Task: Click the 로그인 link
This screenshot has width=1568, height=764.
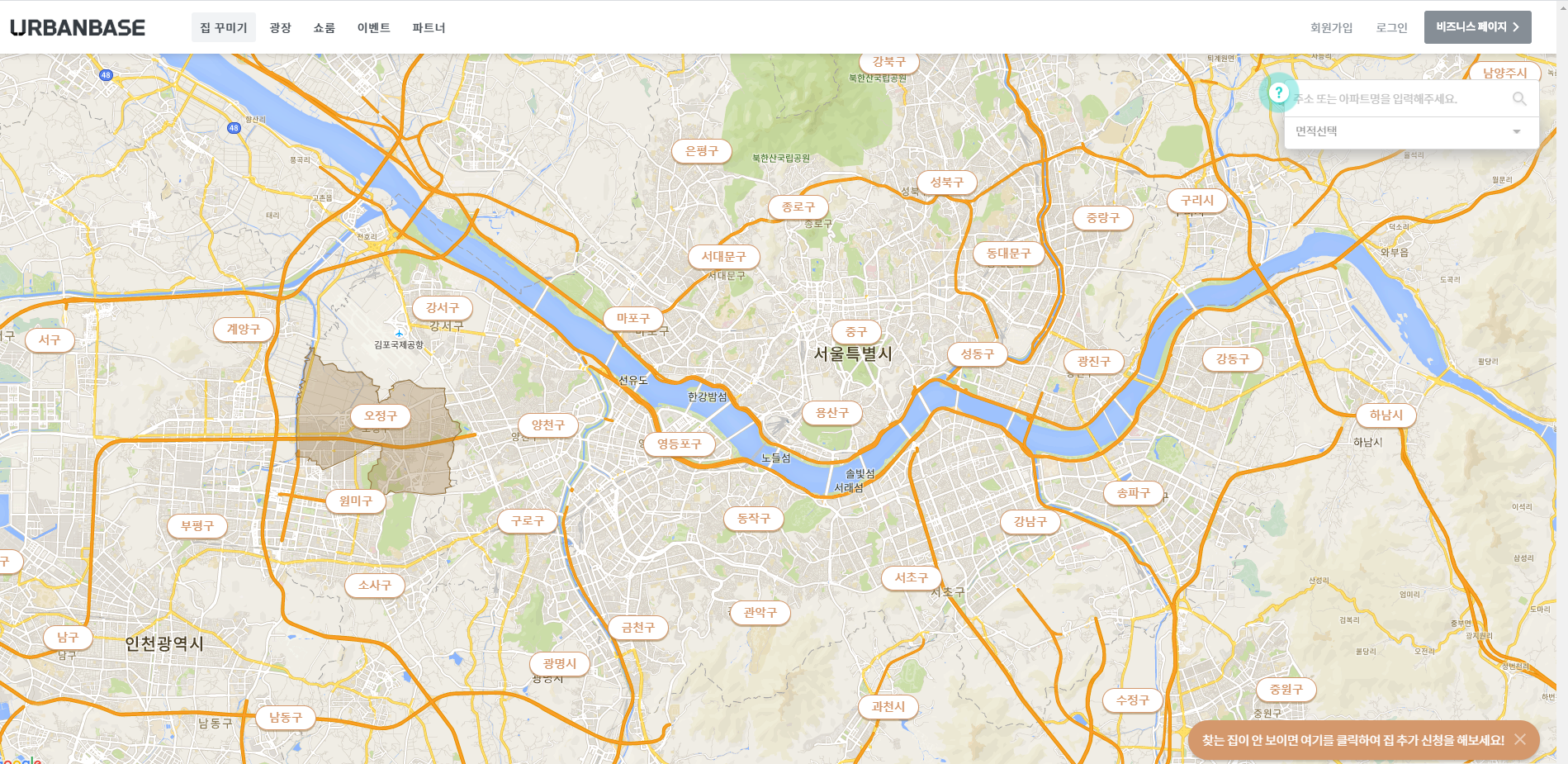Action: coord(1391,27)
